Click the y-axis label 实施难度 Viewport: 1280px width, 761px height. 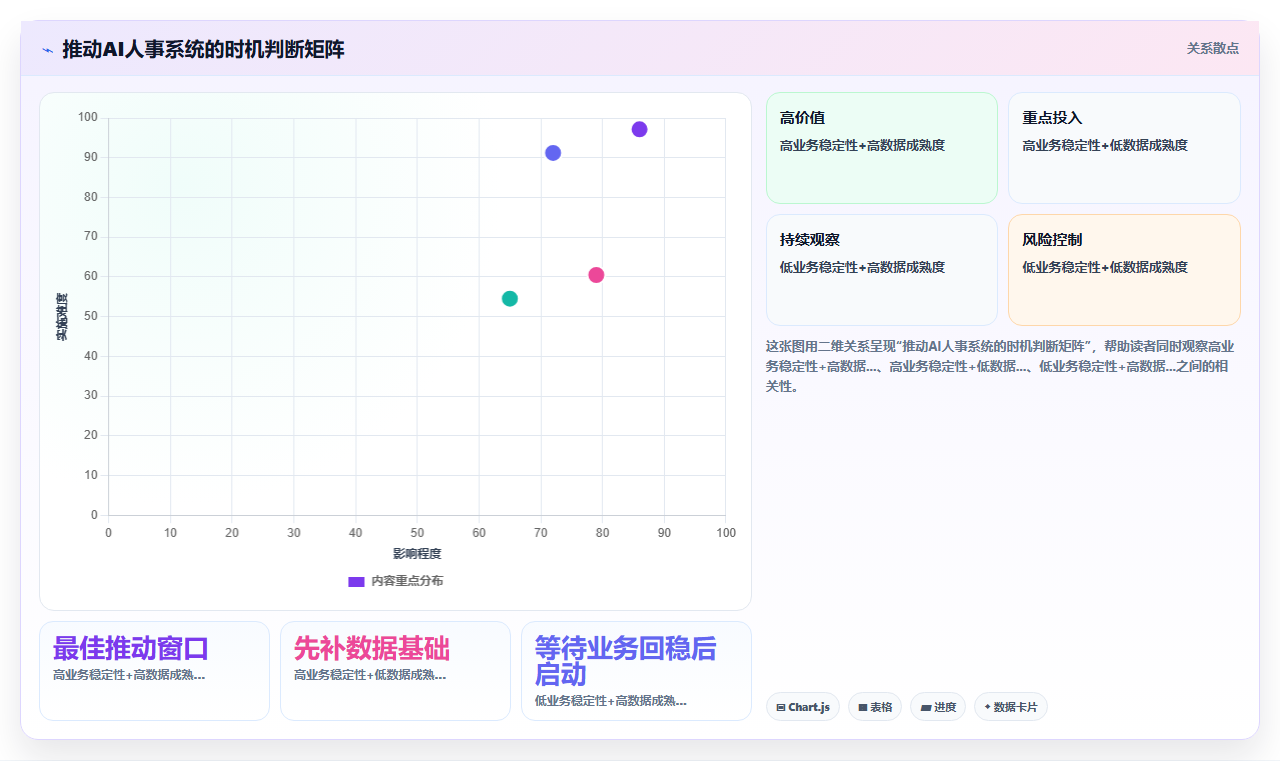point(62,317)
